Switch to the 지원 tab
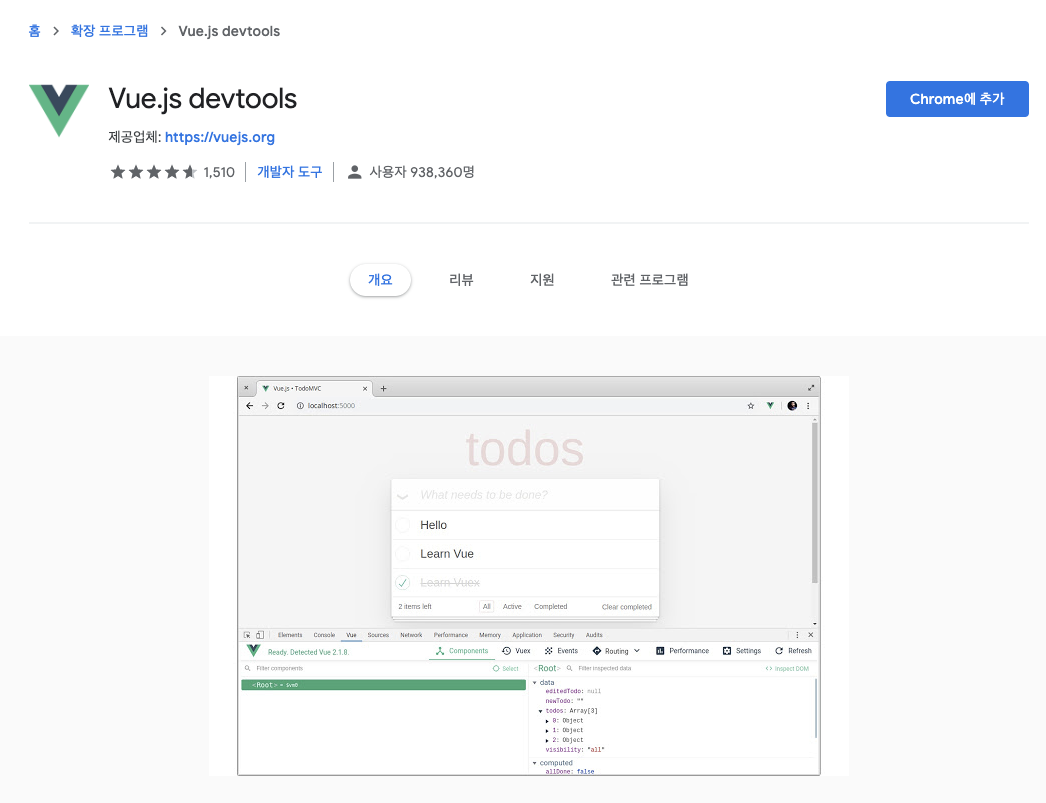 (x=542, y=279)
